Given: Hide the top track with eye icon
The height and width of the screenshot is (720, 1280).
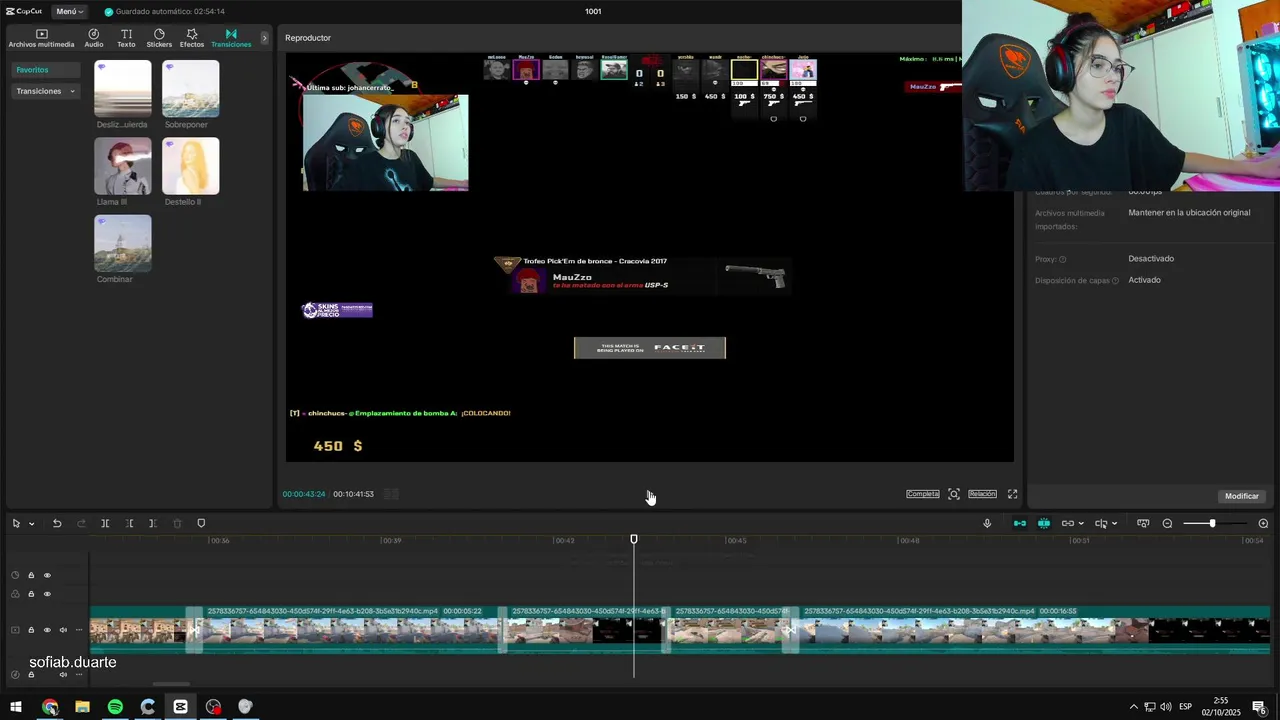Looking at the screenshot, I should tap(47, 575).
